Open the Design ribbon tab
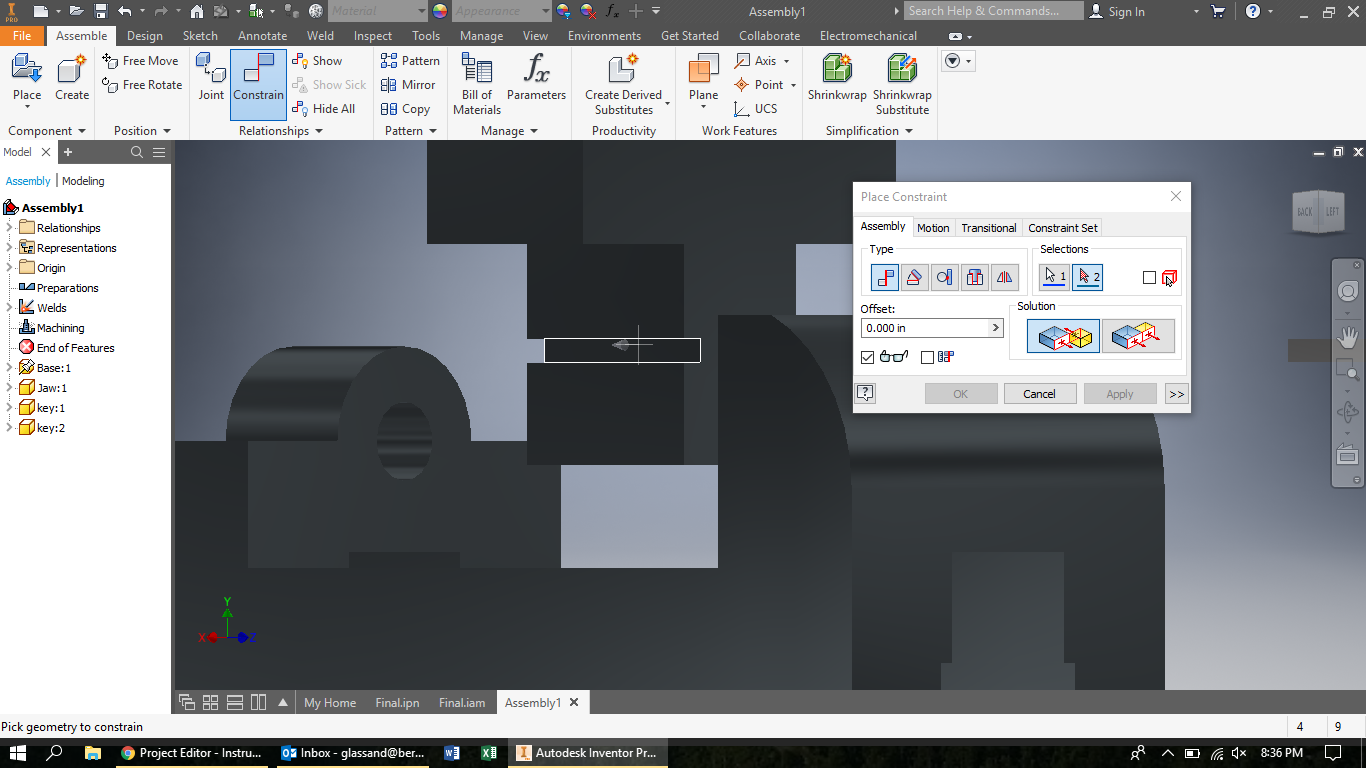The width and height of the screenshot is (1366, 768). point(144,36)
